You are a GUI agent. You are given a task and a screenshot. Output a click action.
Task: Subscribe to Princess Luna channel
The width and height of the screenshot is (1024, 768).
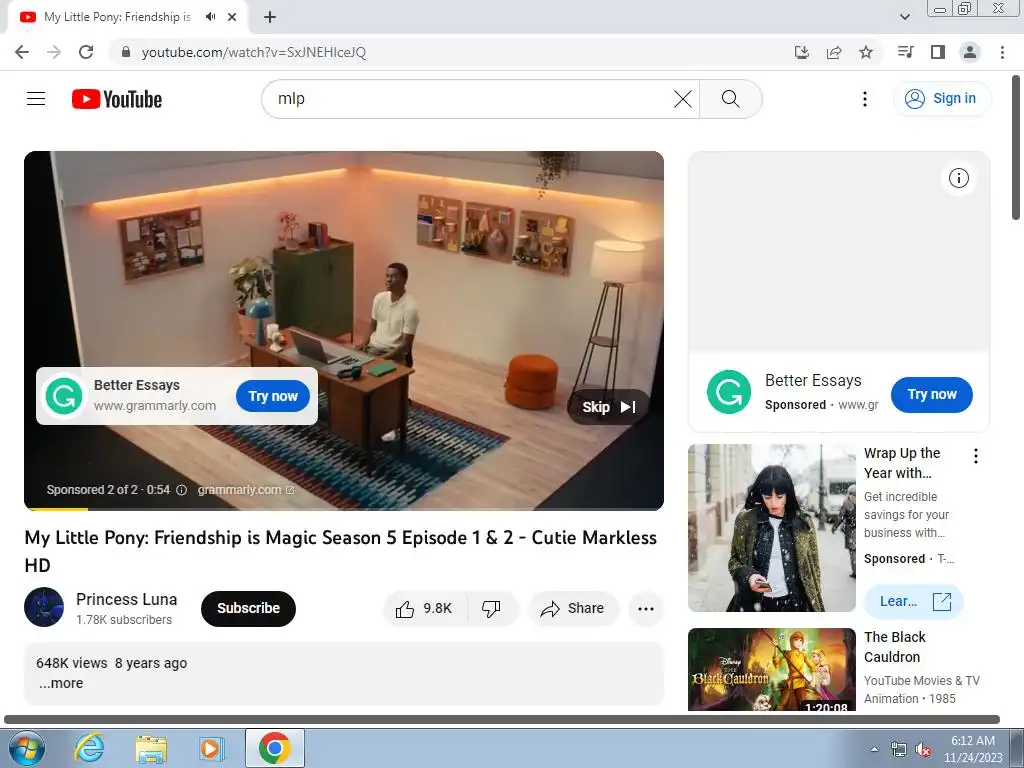[248, 609]
